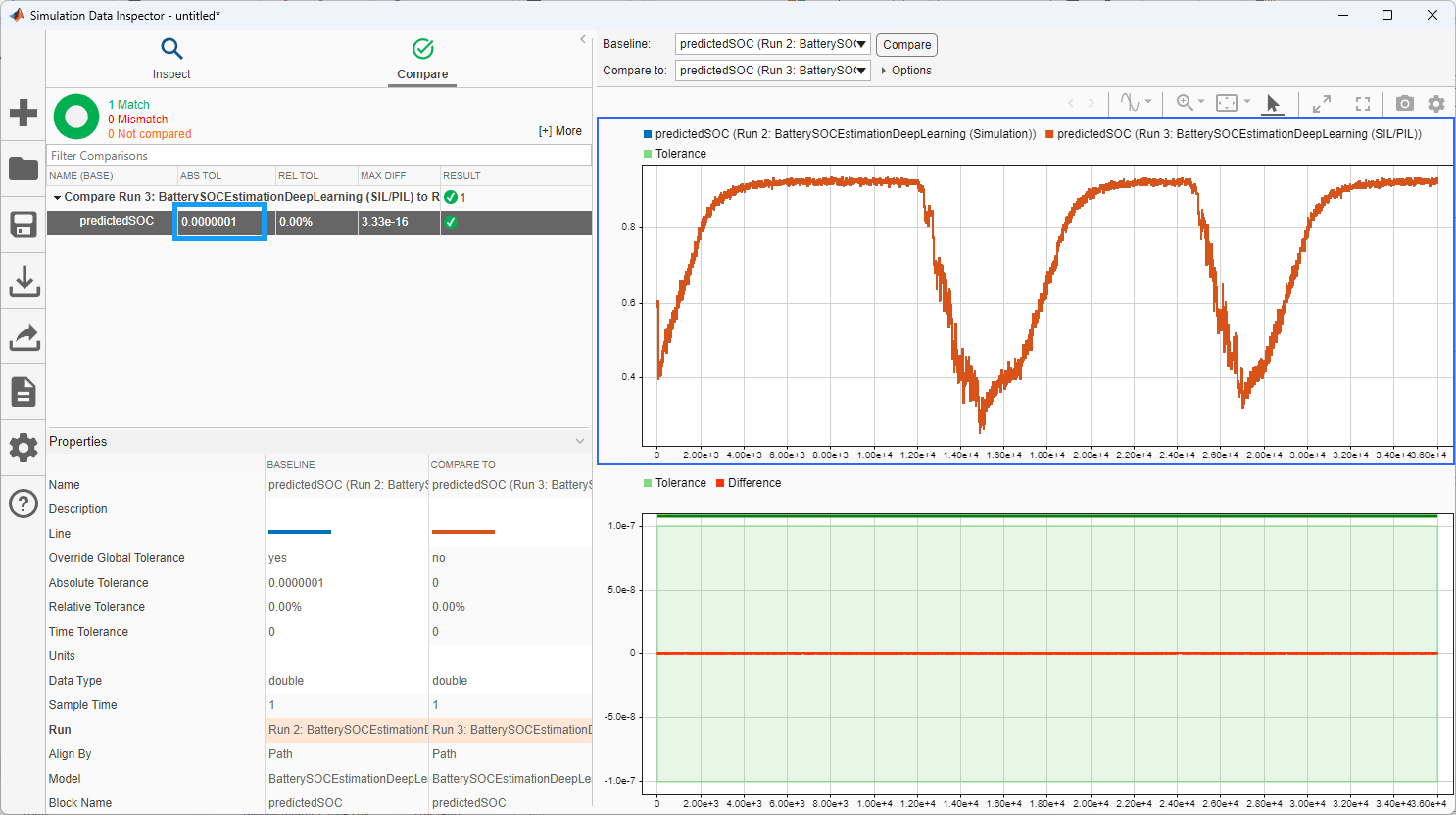Open the report document icon in the sidebar
The width and height of the screenshot is (1456, 815).
point(24,392)
